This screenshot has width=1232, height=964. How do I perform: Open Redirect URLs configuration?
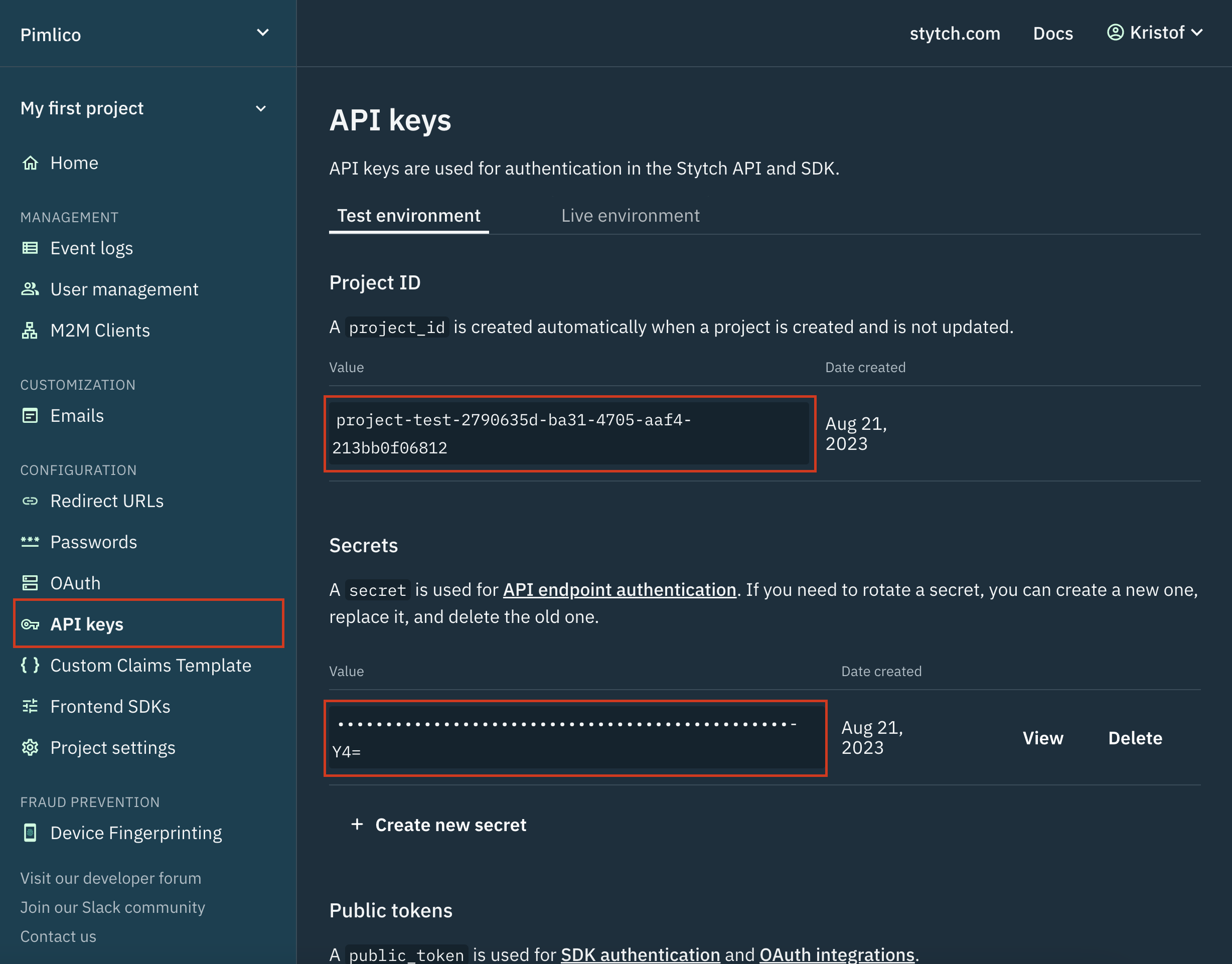click(107, 501)
